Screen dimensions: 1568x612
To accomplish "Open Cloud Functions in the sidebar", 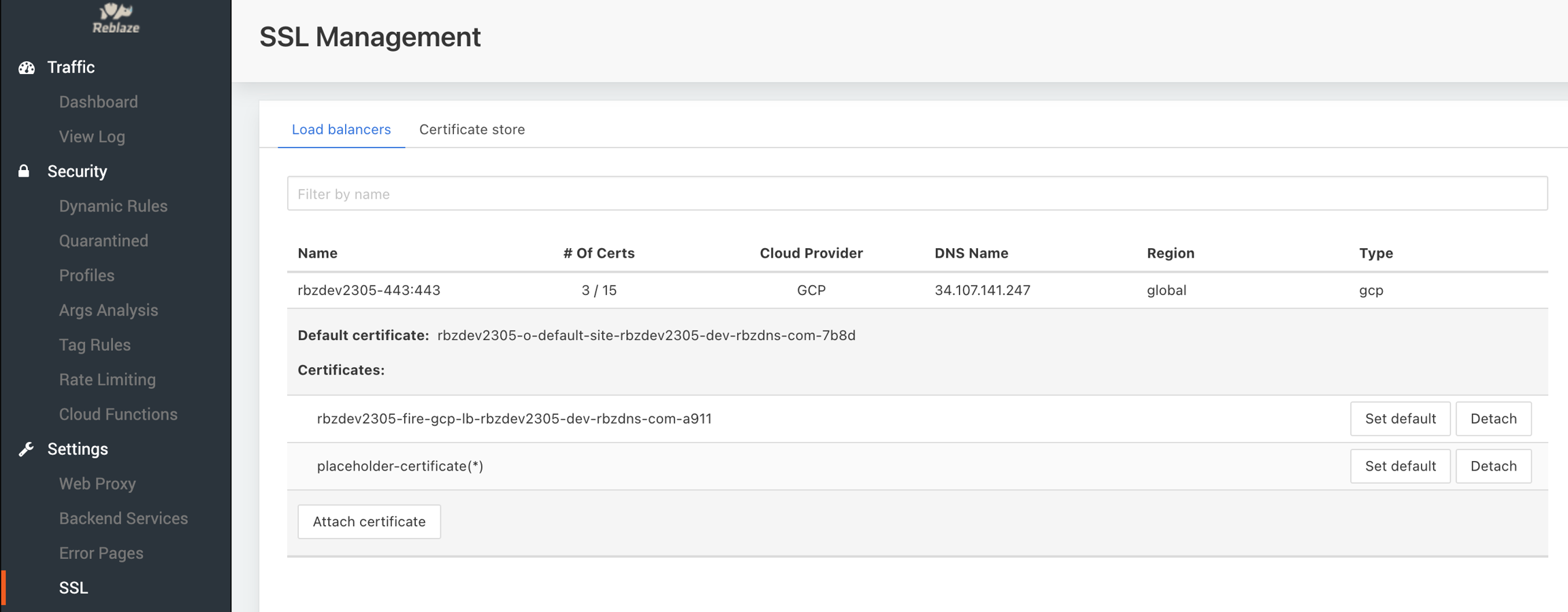I will click(x=118, y=414).
